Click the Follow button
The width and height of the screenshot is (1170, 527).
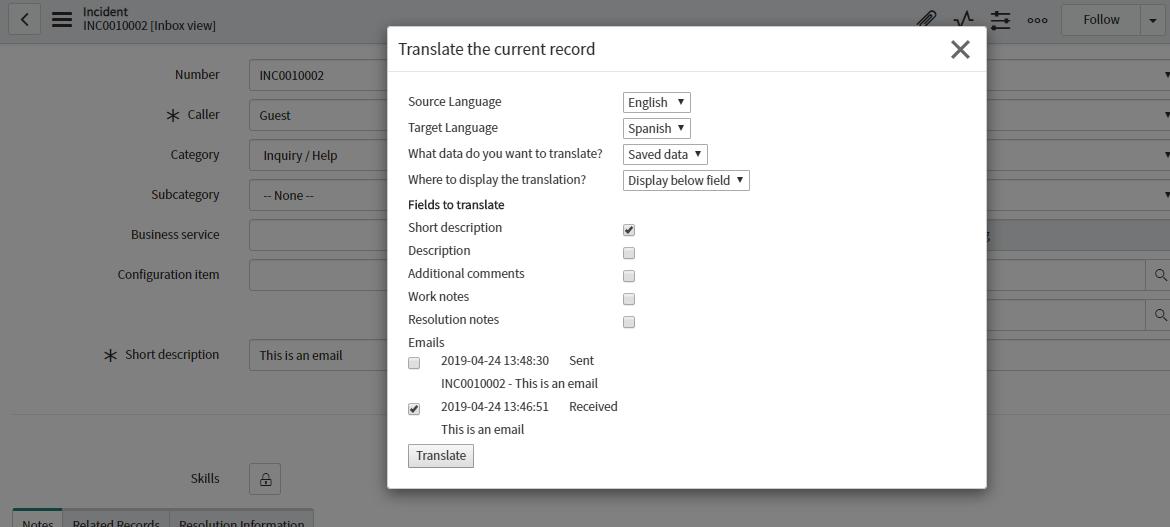tap(1101, 20)
